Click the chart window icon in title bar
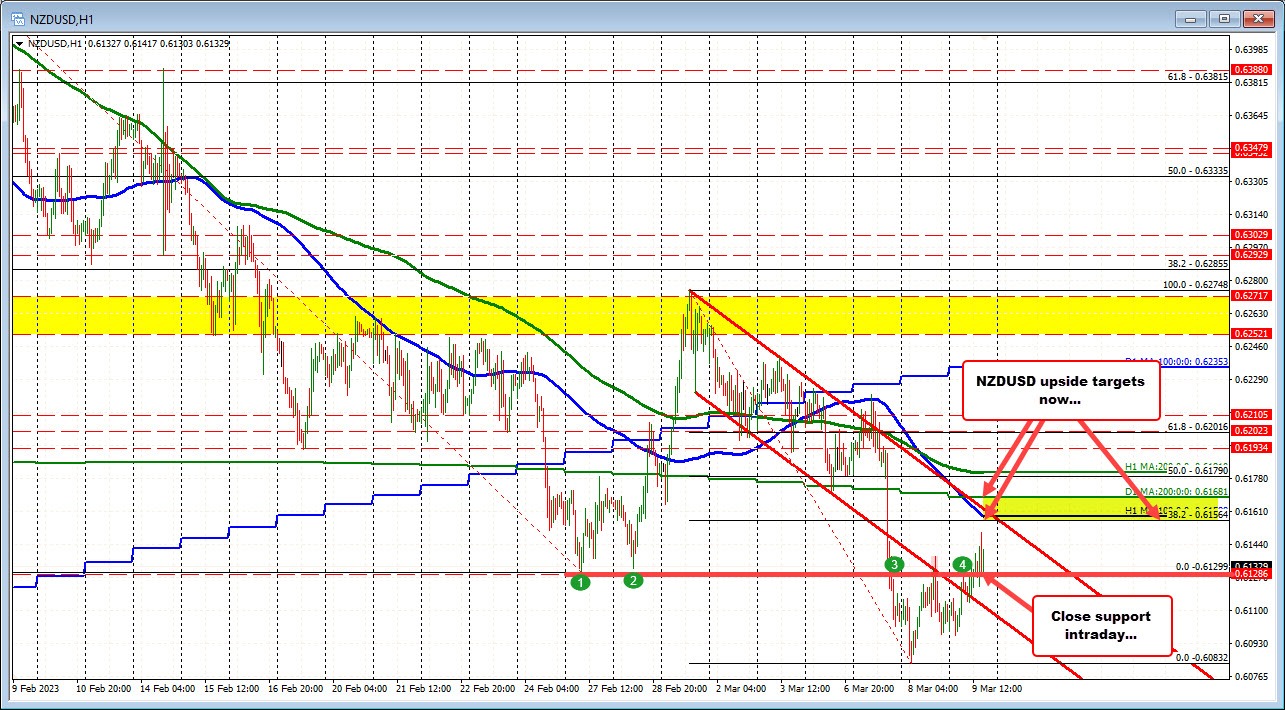Screen dimensions: 1285x710 click(19, 18)
